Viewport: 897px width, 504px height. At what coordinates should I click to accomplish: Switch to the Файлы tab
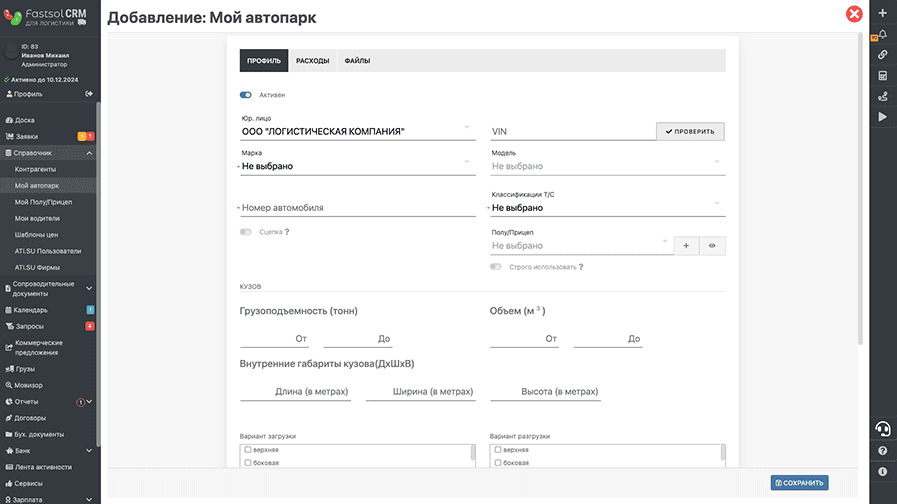tap(357, 61)
